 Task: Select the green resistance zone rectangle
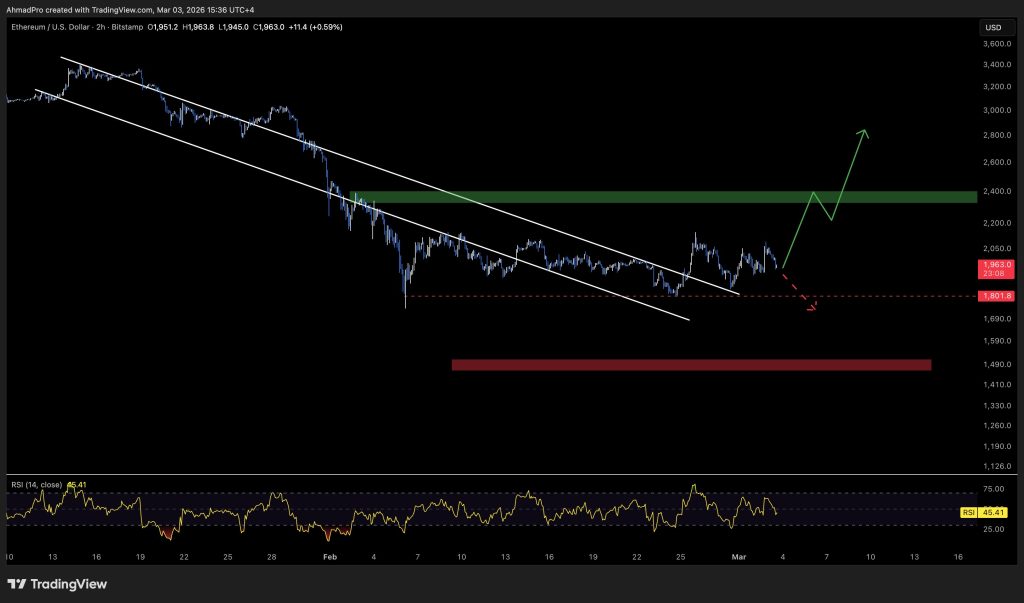[662, 197]
